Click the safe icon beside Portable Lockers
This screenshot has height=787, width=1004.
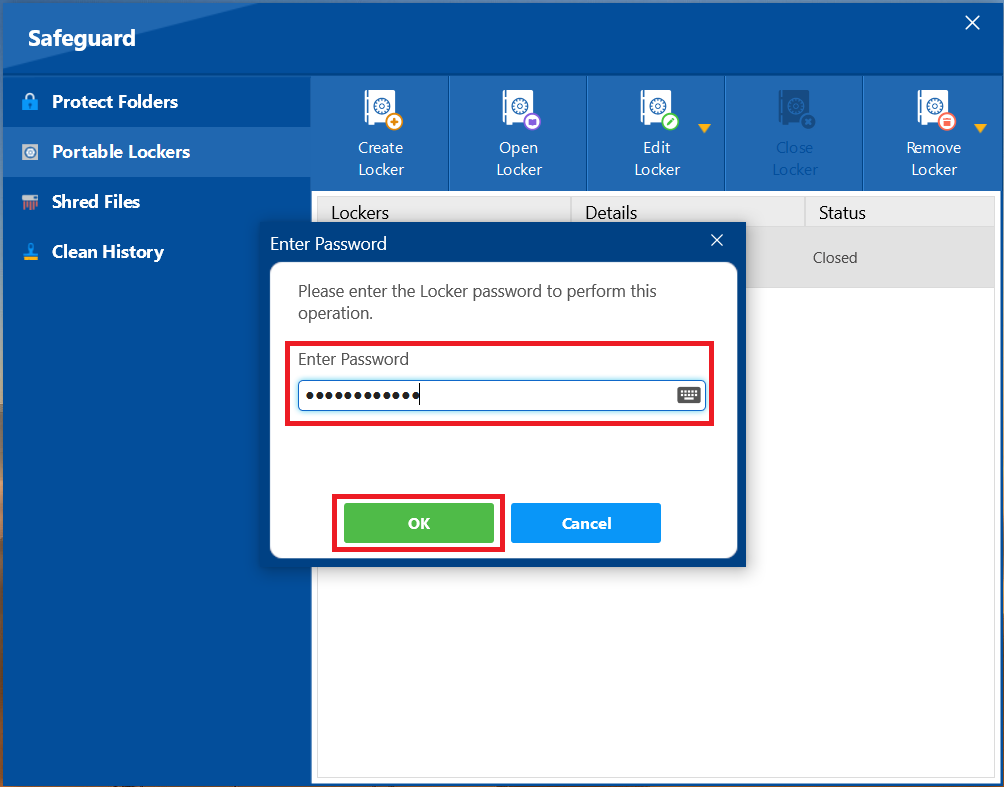click(x=29, y=152)
